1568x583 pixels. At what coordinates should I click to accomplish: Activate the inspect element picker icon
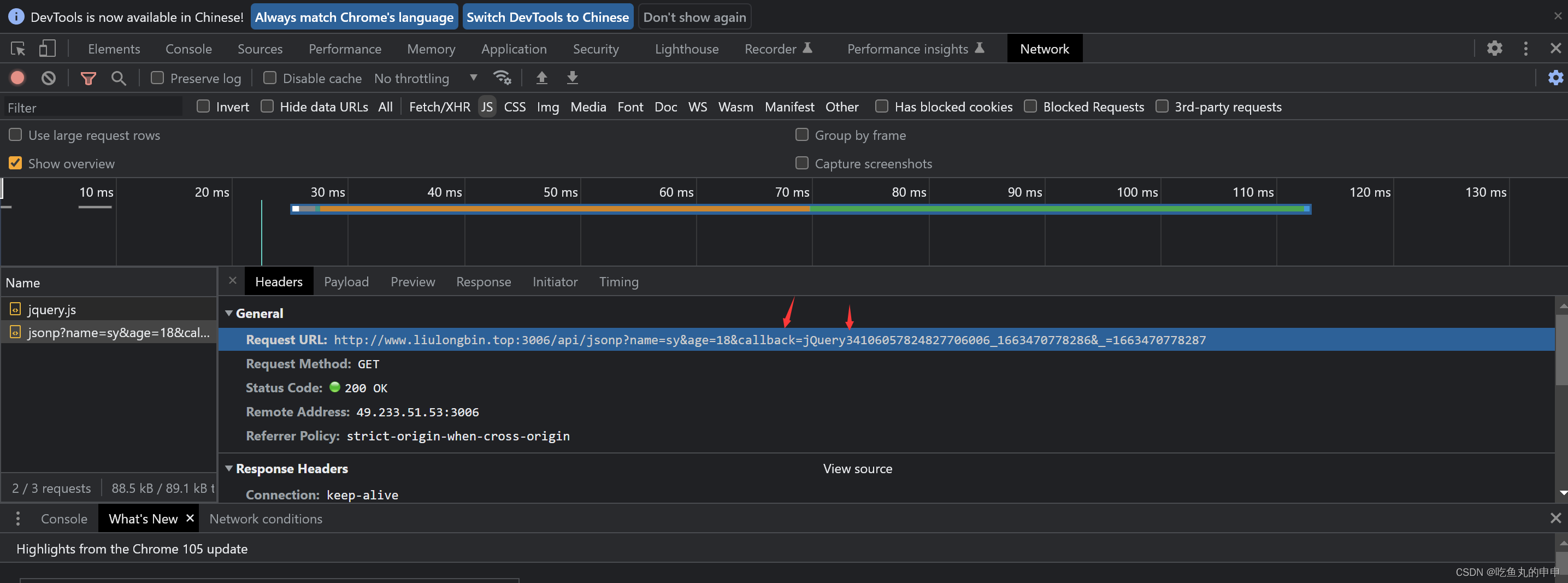point(17,49)
